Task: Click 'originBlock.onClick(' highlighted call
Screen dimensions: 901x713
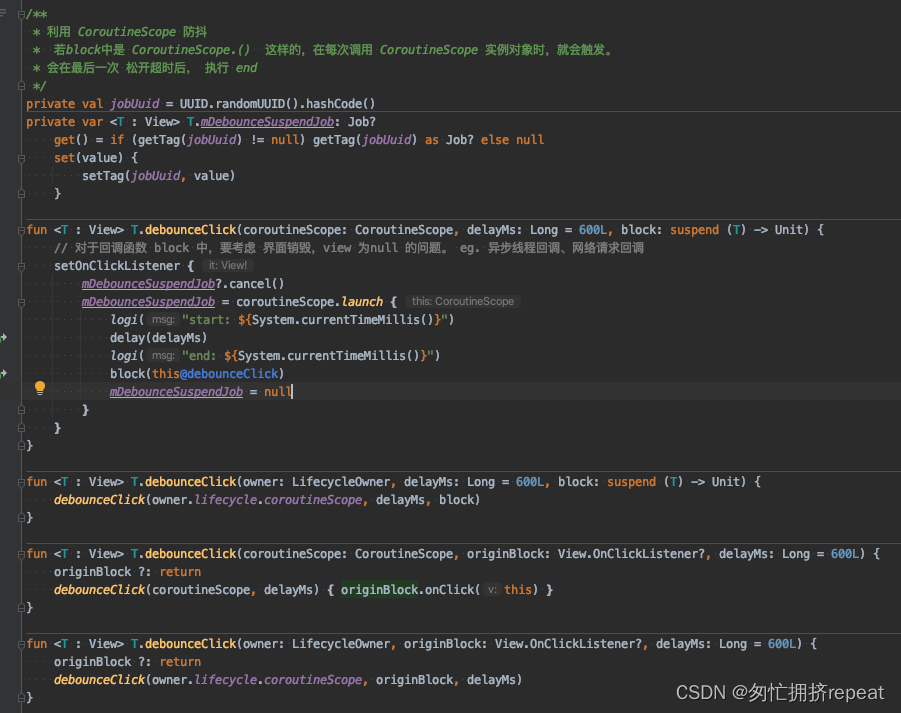Action: (x=410, y=589)
